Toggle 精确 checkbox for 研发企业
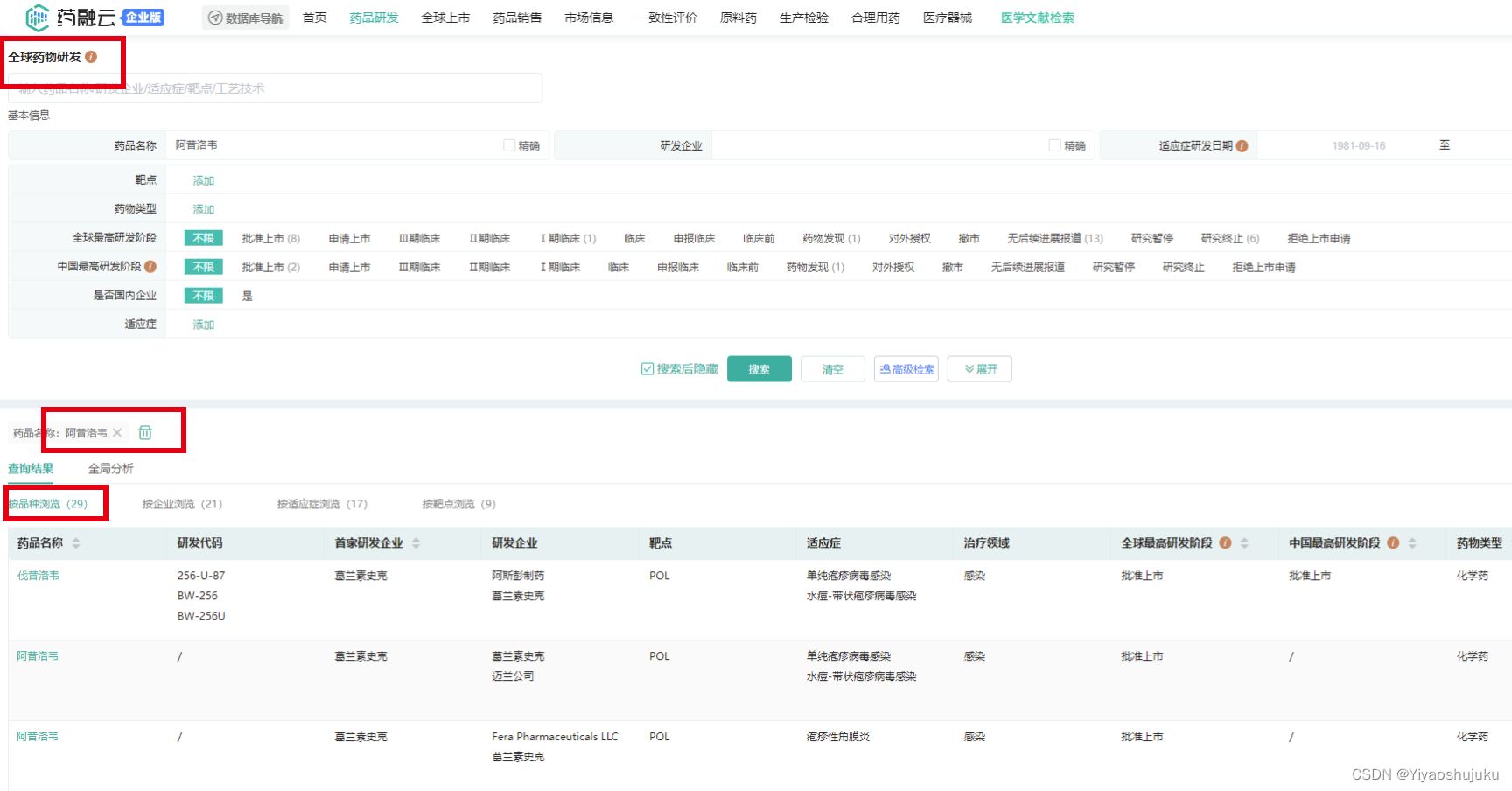1512x791 pixels. [x=1055, y=145]
